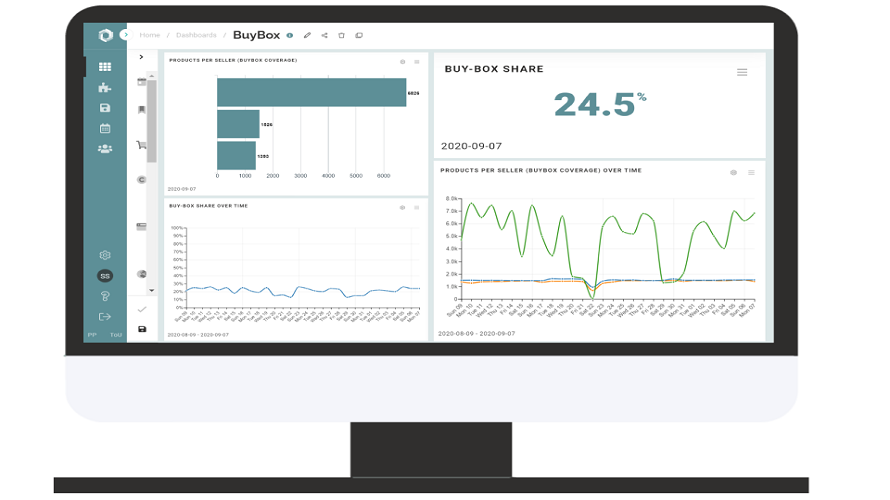This screenshot has width=890, height=500.
Task: Edit the dashboard with the pencil icon
Action: (x=307, y=35)
